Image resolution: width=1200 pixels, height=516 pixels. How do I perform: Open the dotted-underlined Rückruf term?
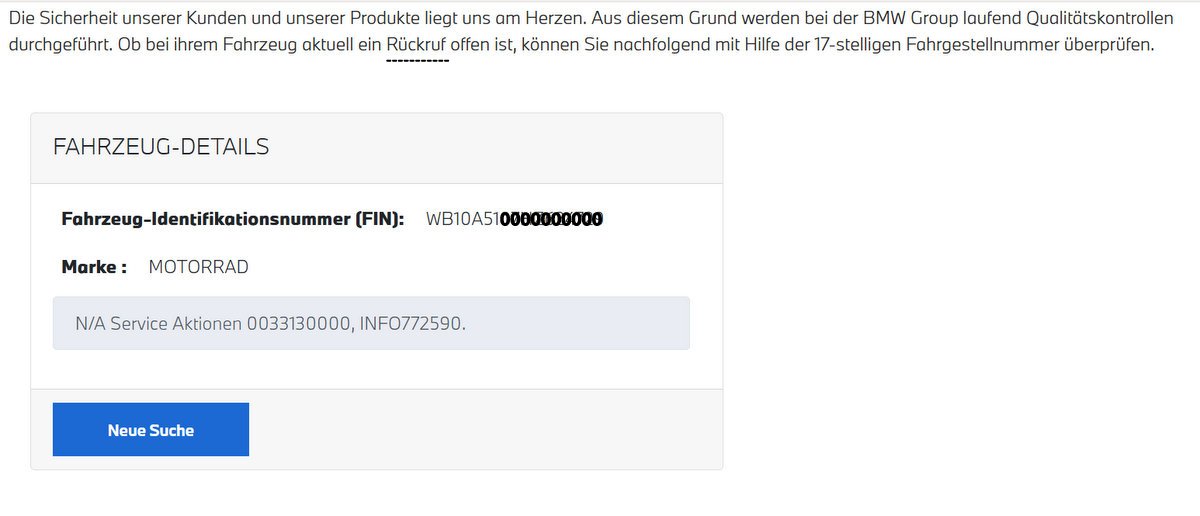click(417, 46)
